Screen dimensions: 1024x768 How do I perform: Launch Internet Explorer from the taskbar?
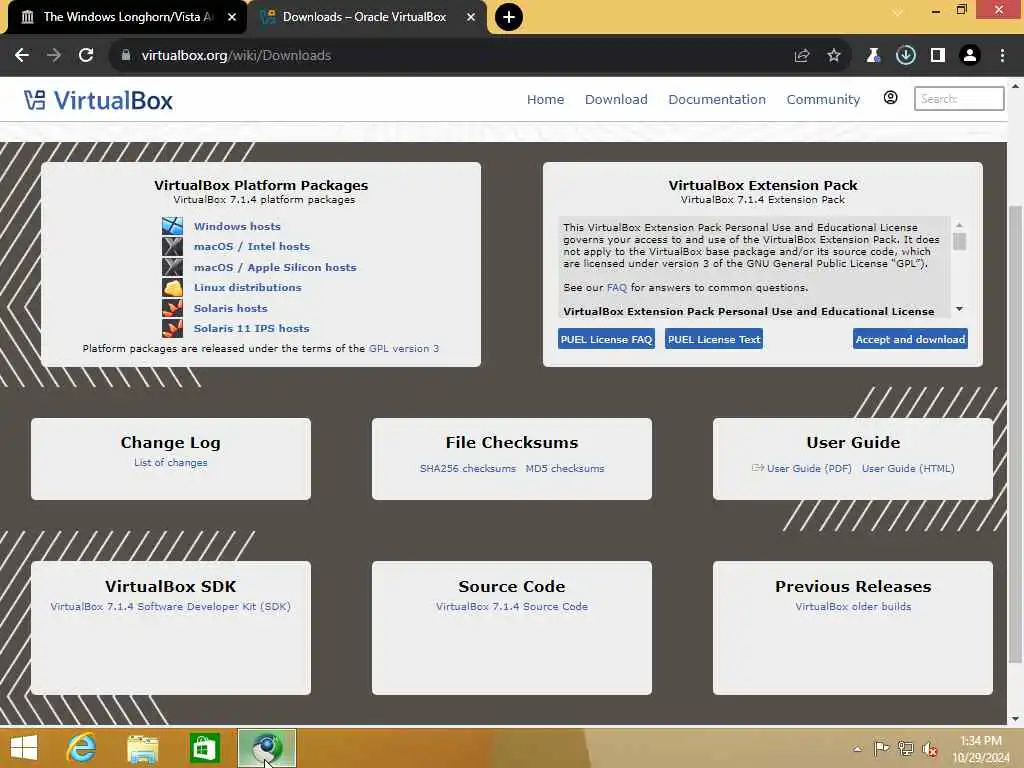tap(81, 748)
